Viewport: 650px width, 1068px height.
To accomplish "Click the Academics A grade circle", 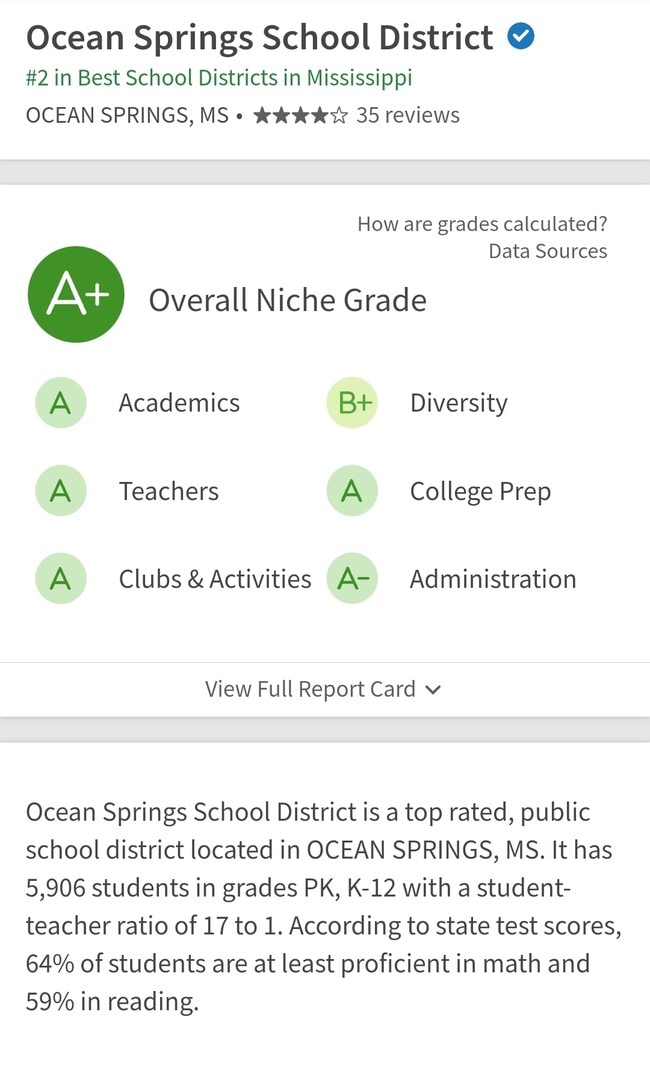I will coord(61,403).
